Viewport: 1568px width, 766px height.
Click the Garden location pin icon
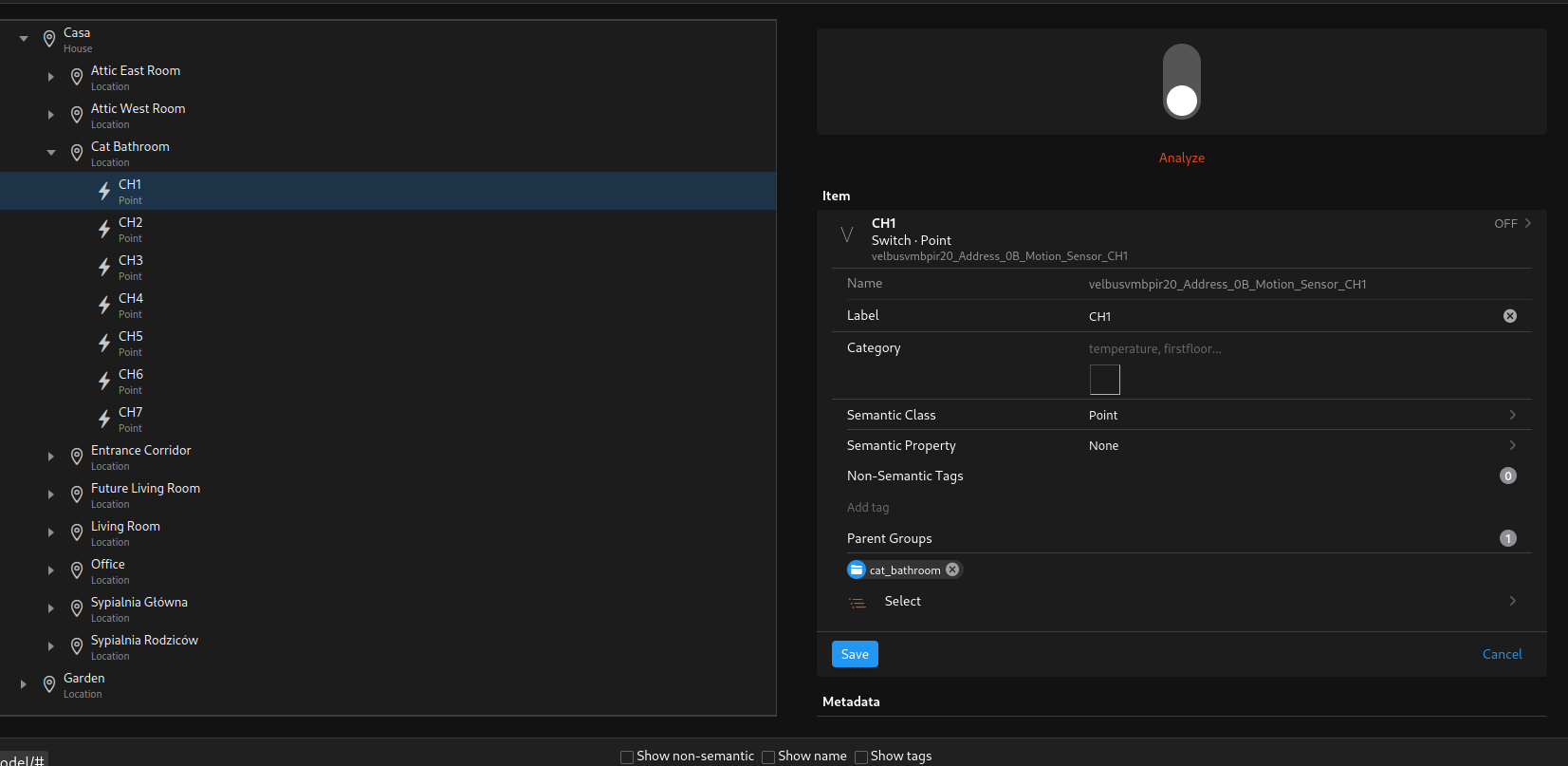tap(49, 684)
